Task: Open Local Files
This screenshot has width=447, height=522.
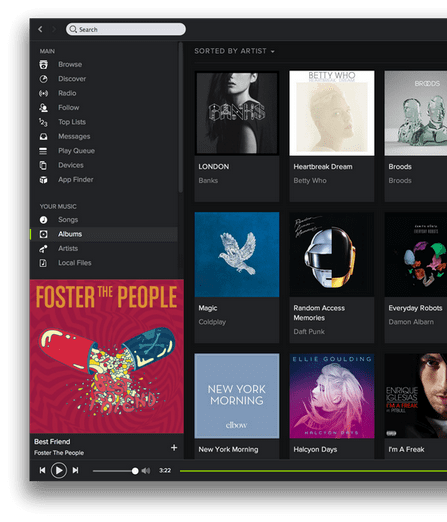Action: (75, 263)
